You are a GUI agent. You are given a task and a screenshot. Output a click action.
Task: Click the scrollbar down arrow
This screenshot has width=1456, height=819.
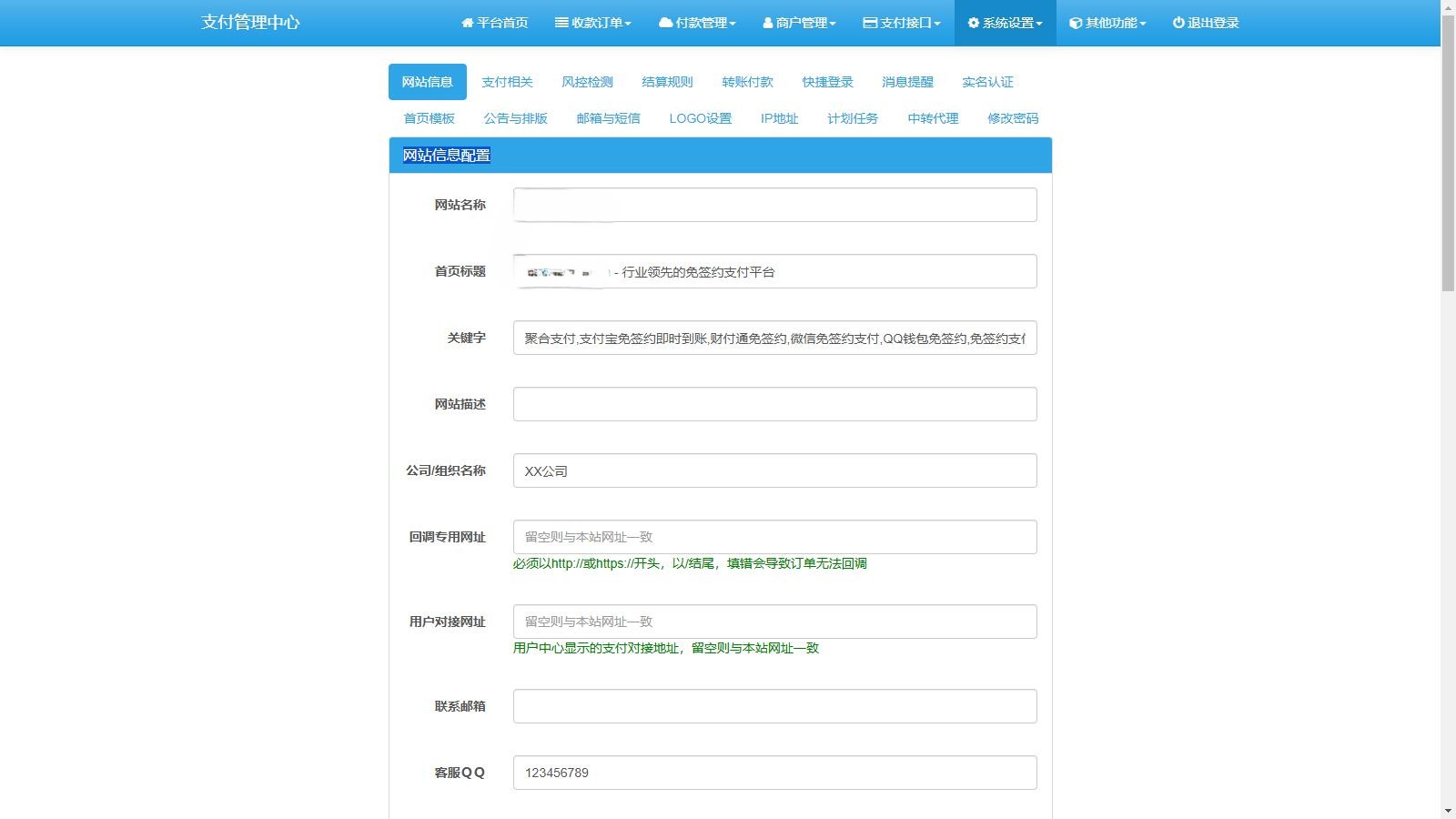point(1448,811)
